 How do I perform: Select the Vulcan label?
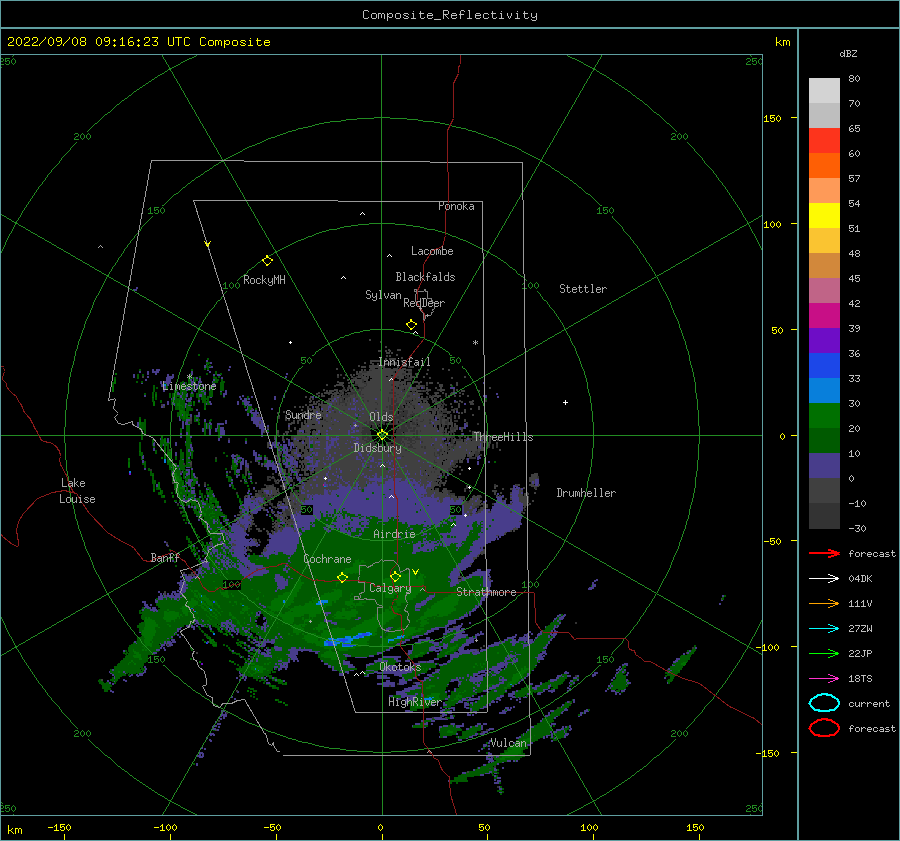[x=509, y=743]
